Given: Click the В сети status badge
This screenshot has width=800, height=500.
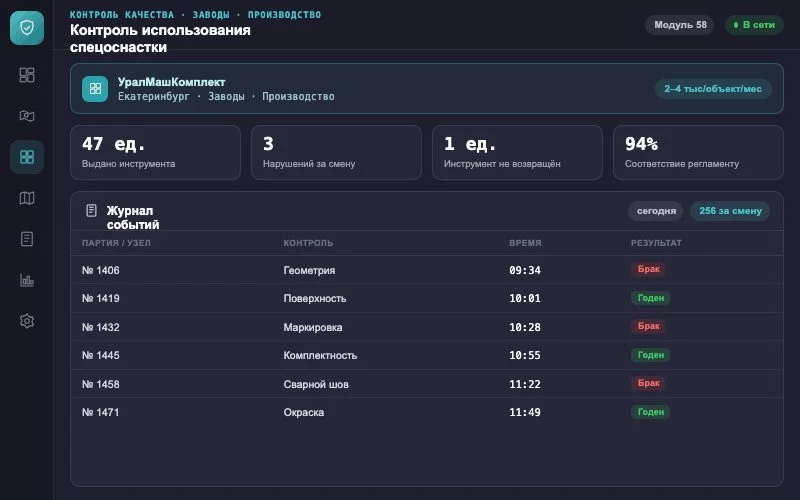Looking at the screenshot, I should 754,25.
